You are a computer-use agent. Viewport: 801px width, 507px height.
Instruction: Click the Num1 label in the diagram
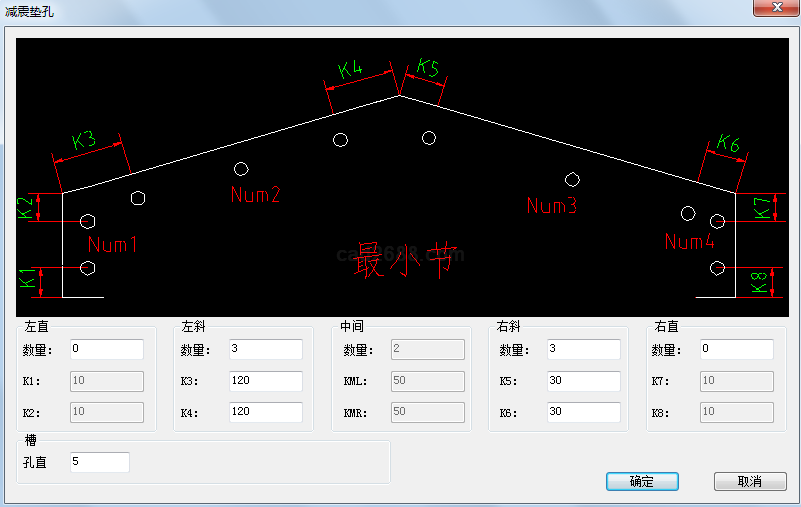coord(112,244)
